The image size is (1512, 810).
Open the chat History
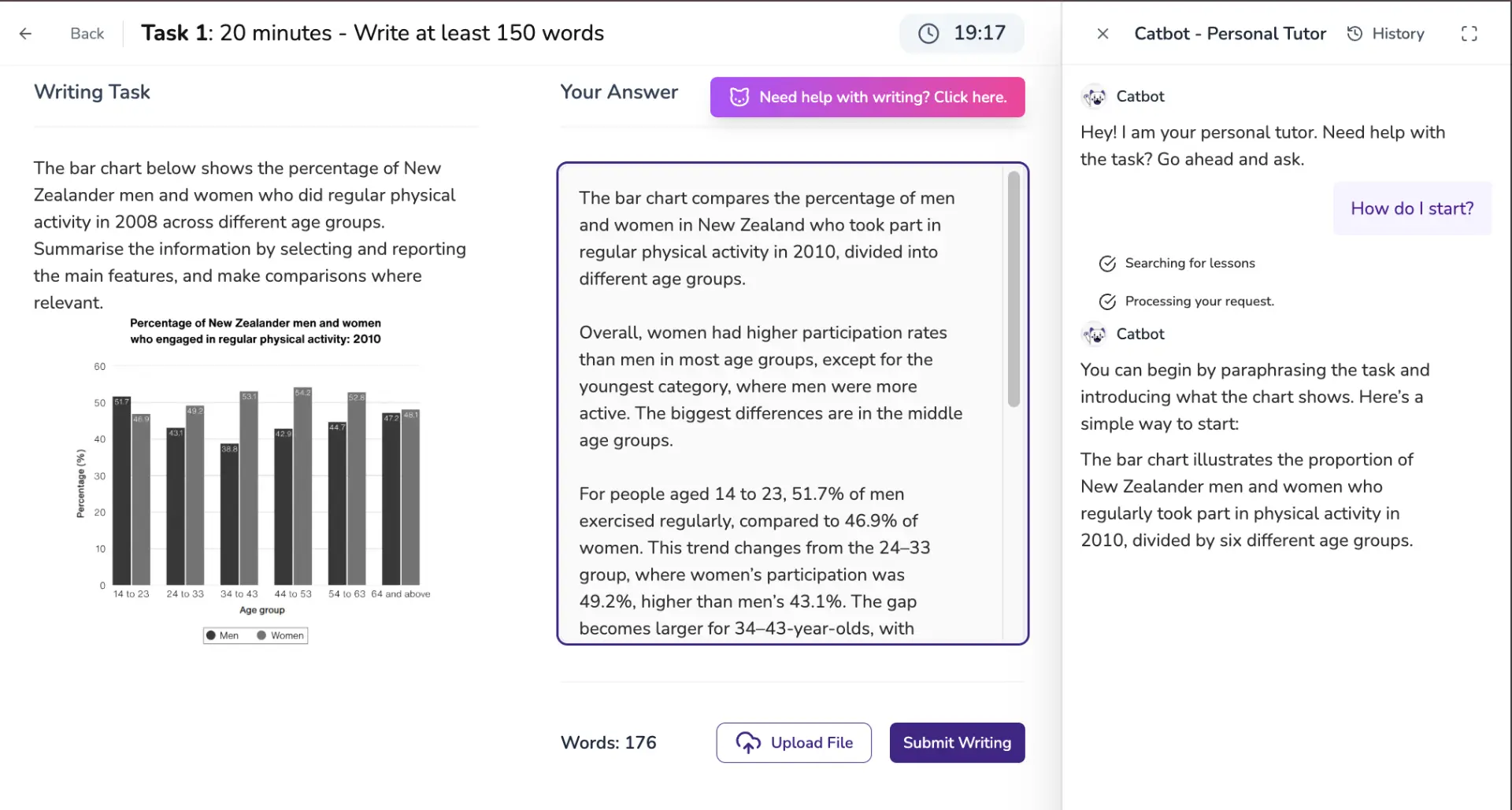point(1397,34)
